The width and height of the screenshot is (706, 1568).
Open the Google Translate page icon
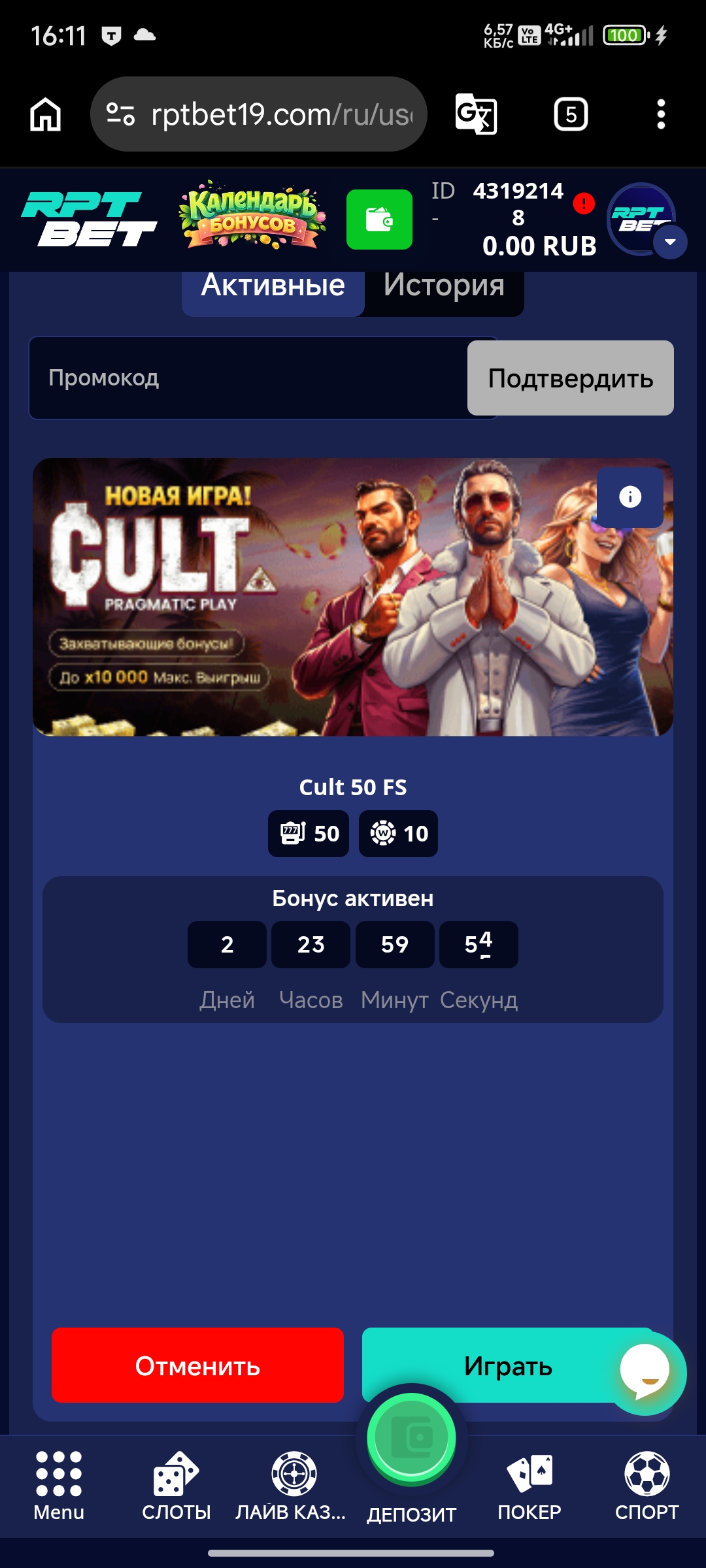click(x=476, y=114)
